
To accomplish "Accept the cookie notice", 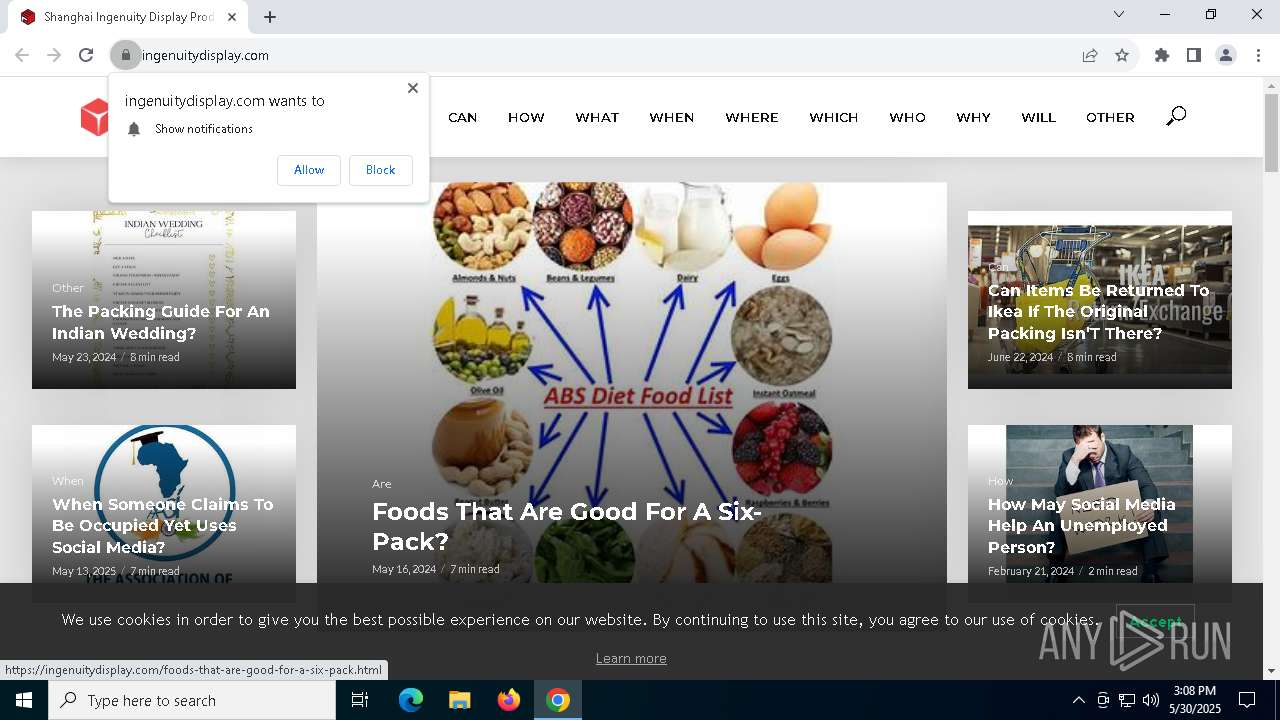I will click(1155, 622).
